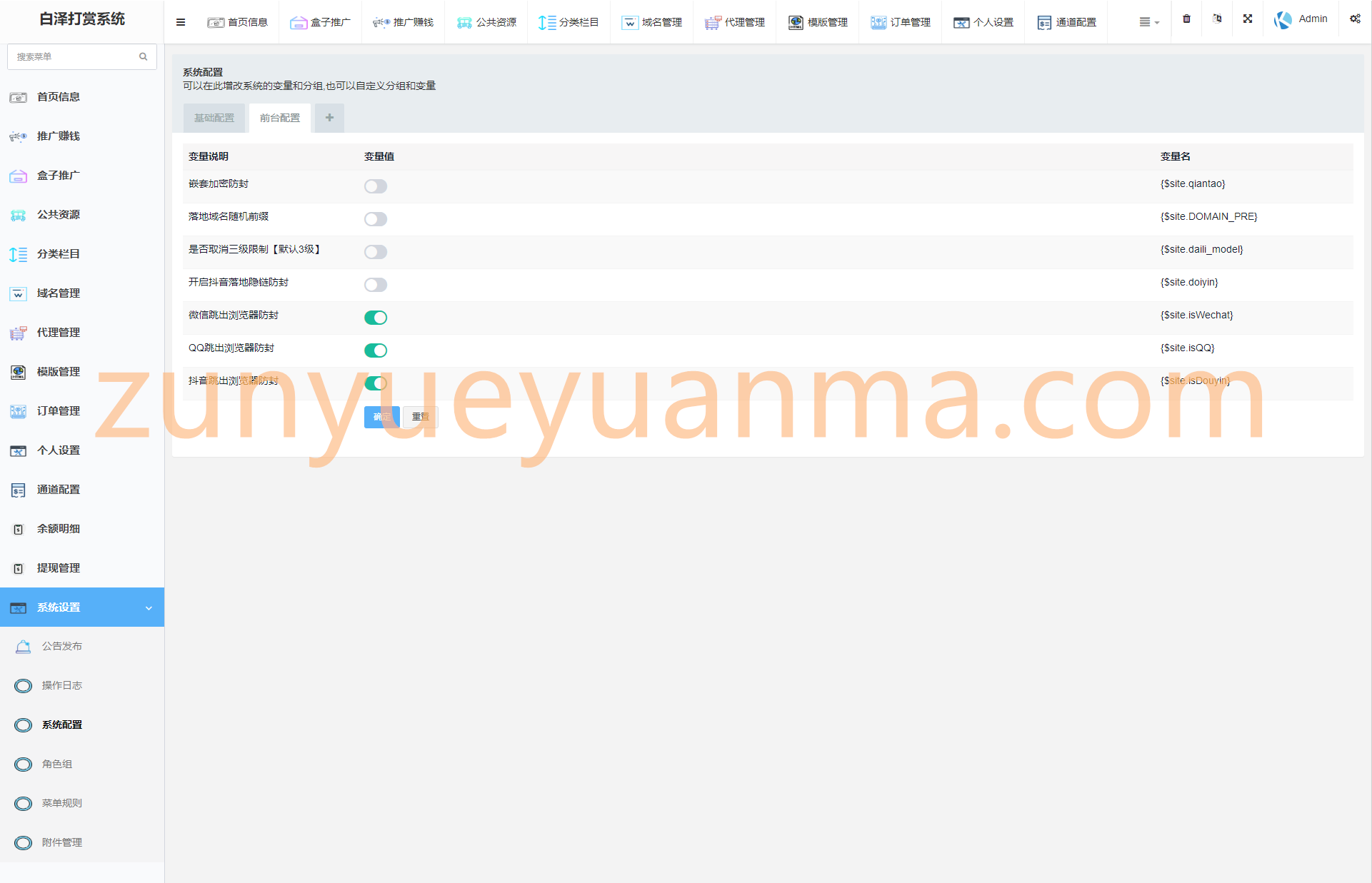Click the circle icon beside 角色组
This screenshot has width=1372, height=883.
coord(24,765)
